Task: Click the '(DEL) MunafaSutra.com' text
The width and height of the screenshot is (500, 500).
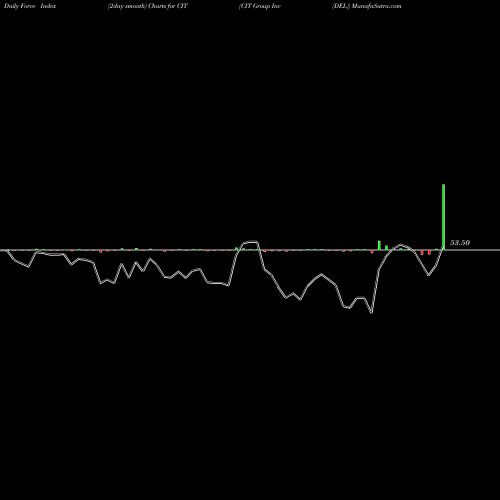Action: click(366, 6)
